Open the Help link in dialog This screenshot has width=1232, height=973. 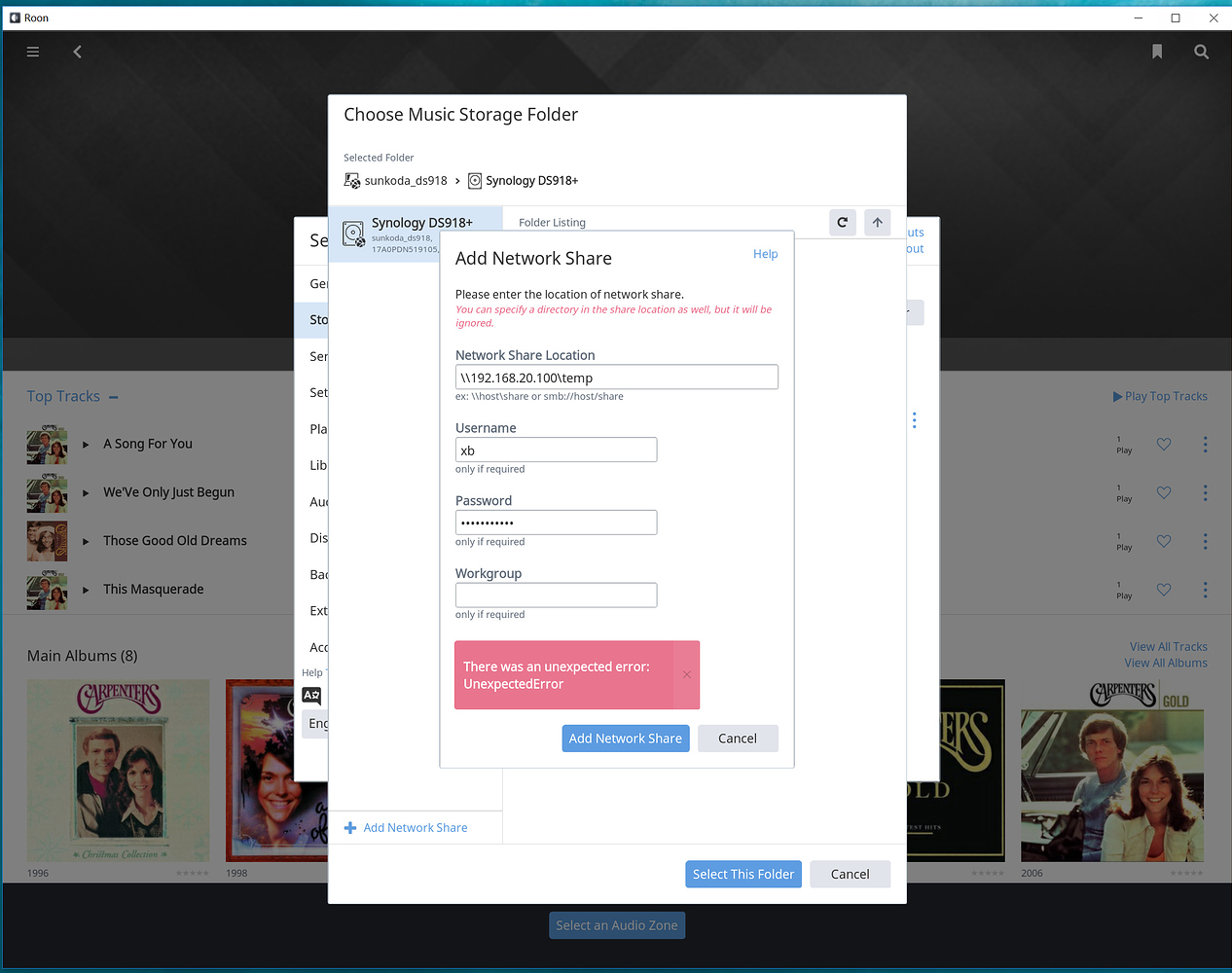coord(765,254)
